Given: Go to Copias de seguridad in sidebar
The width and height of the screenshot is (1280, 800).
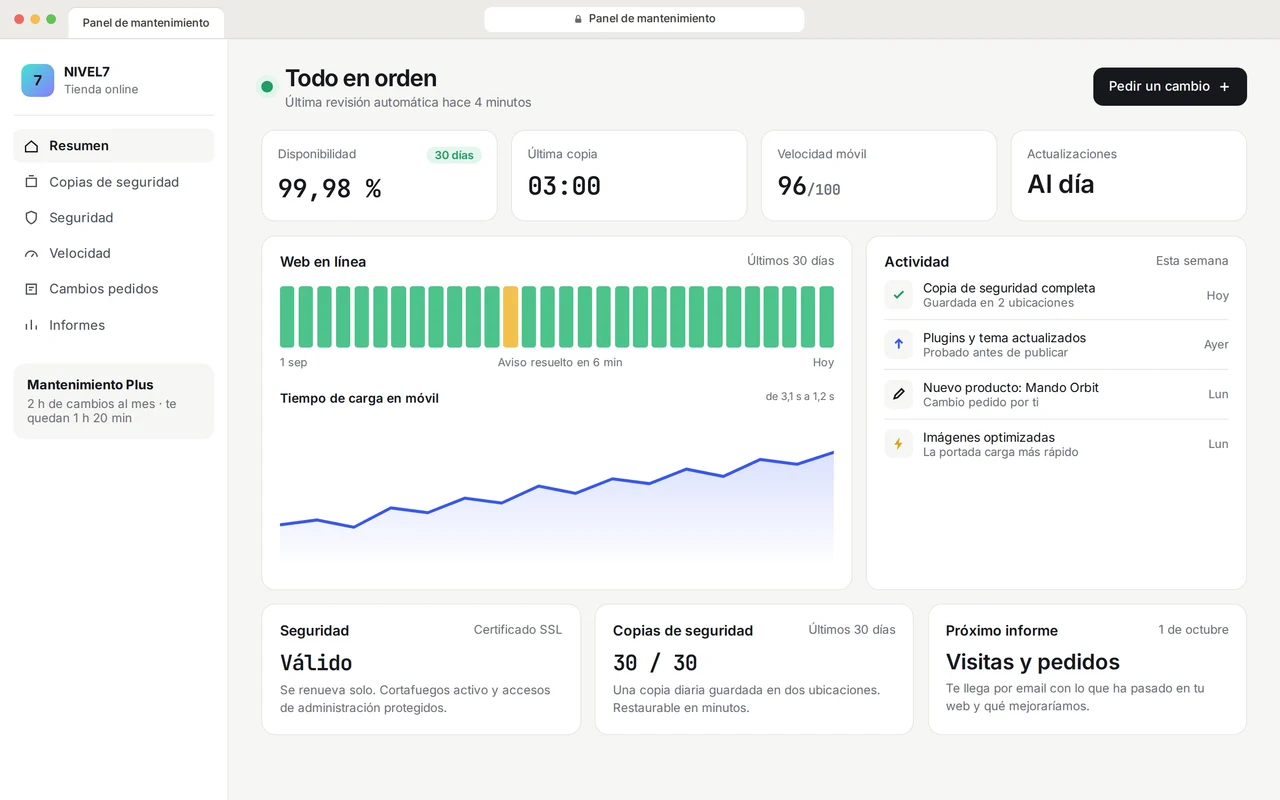Looking at the screenshot, I should (113, 182).
